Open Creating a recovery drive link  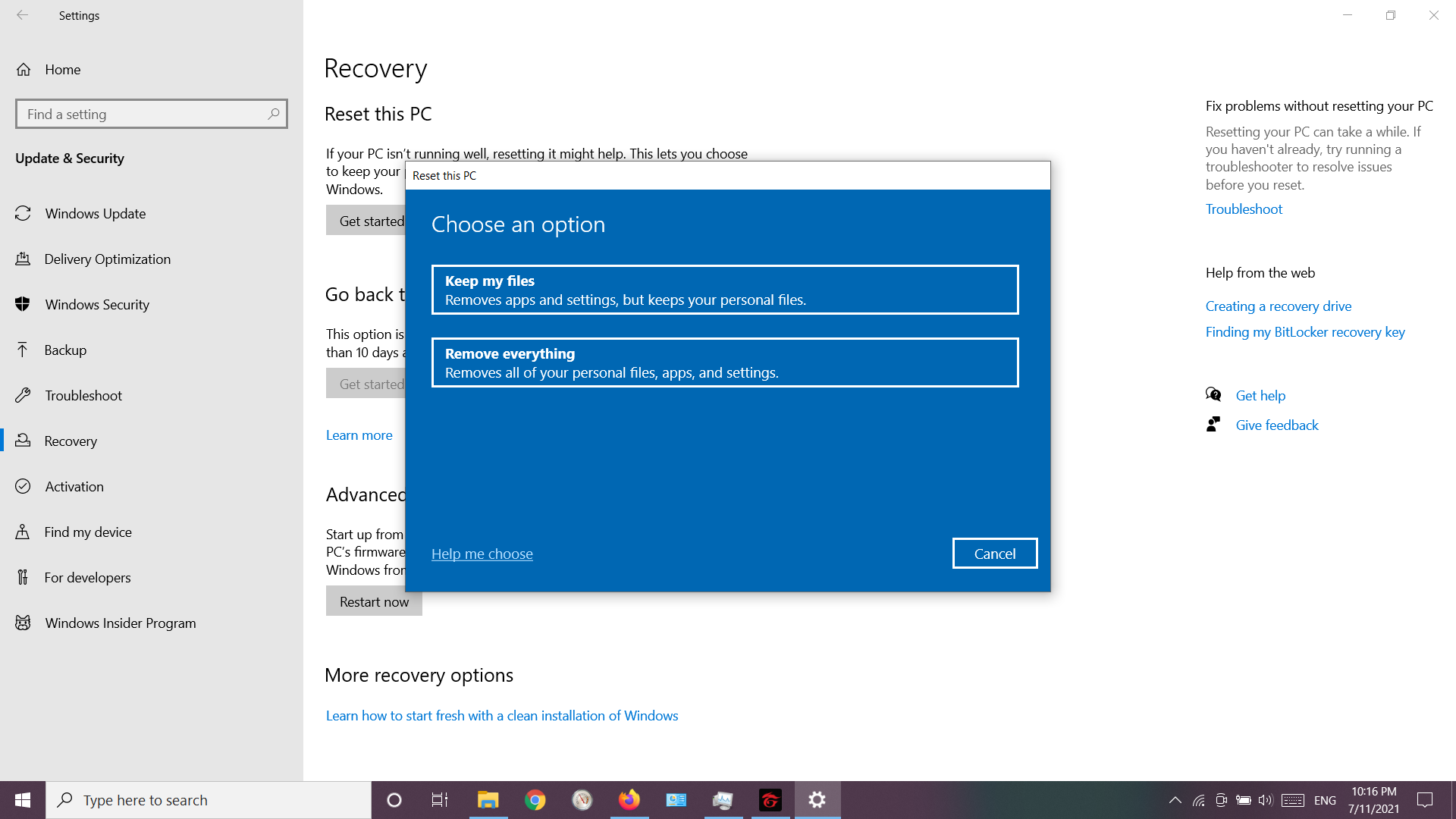(1278, 306)
